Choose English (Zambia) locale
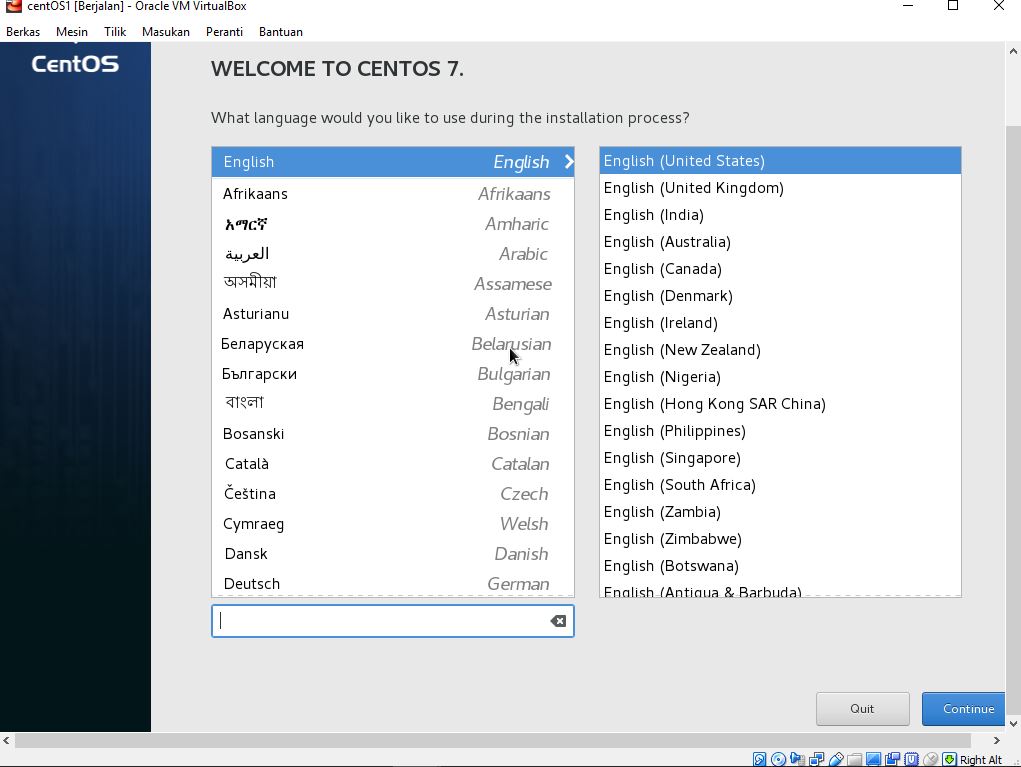 780,512
